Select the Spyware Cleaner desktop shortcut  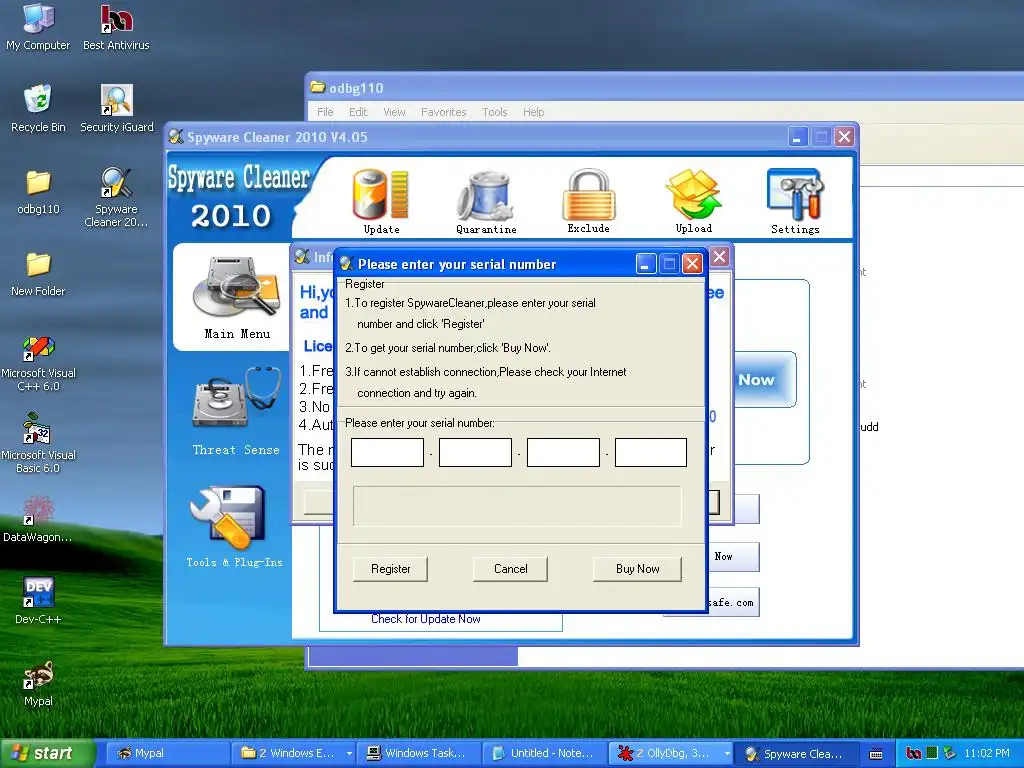[116, 197]
